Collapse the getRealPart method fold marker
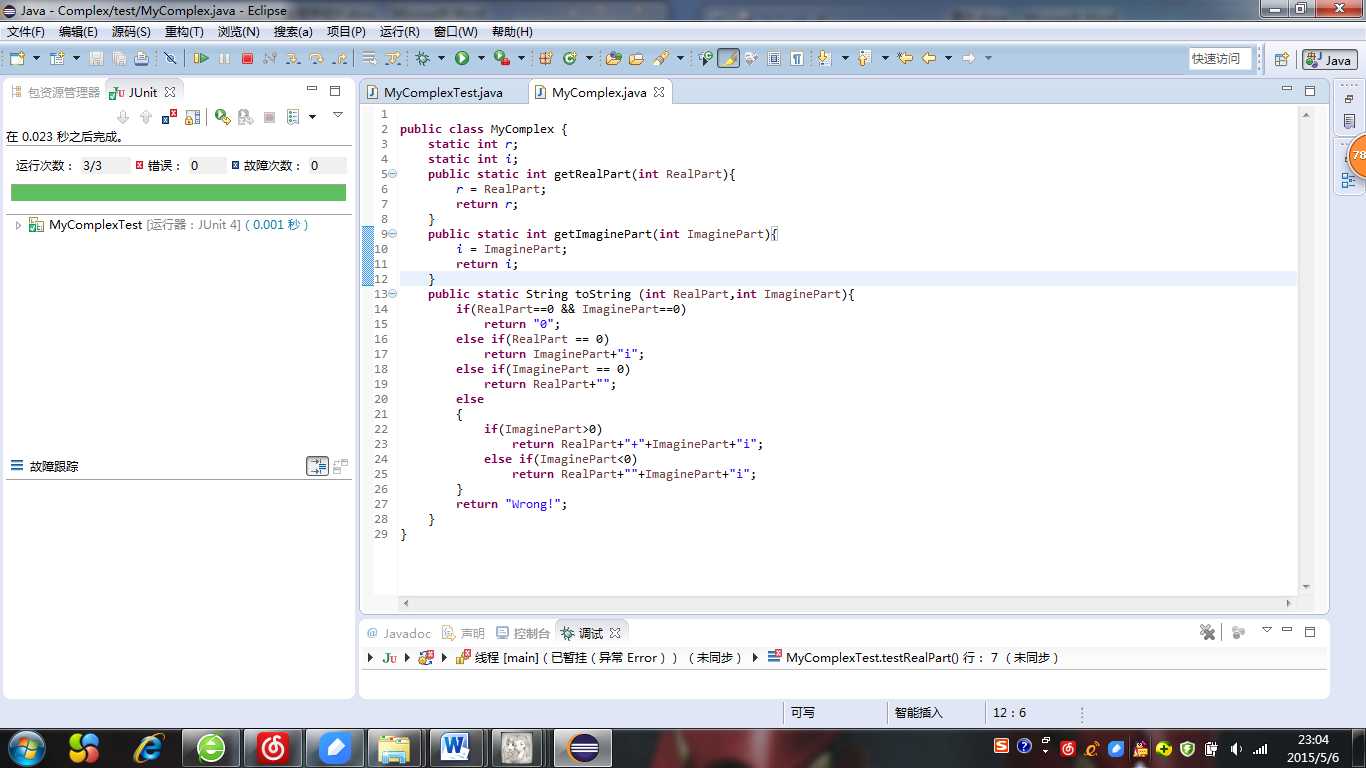Screen dimensions: 1366x768 click(392, 174)
